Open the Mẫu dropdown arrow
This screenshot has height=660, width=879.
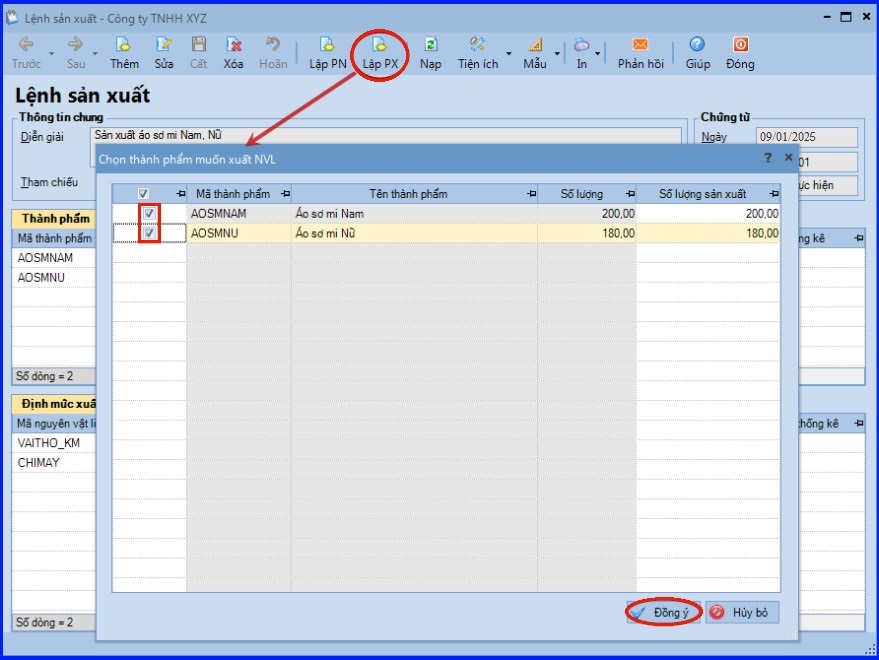(x=557, y=53)
